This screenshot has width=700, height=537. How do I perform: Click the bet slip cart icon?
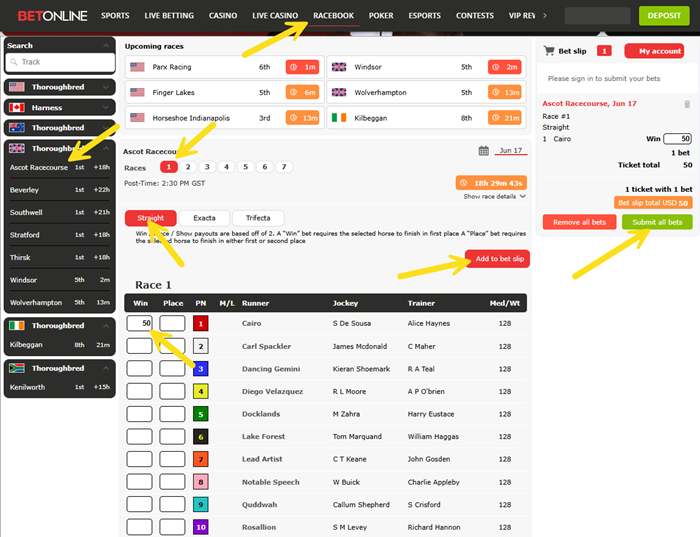(x=551, y=50)
